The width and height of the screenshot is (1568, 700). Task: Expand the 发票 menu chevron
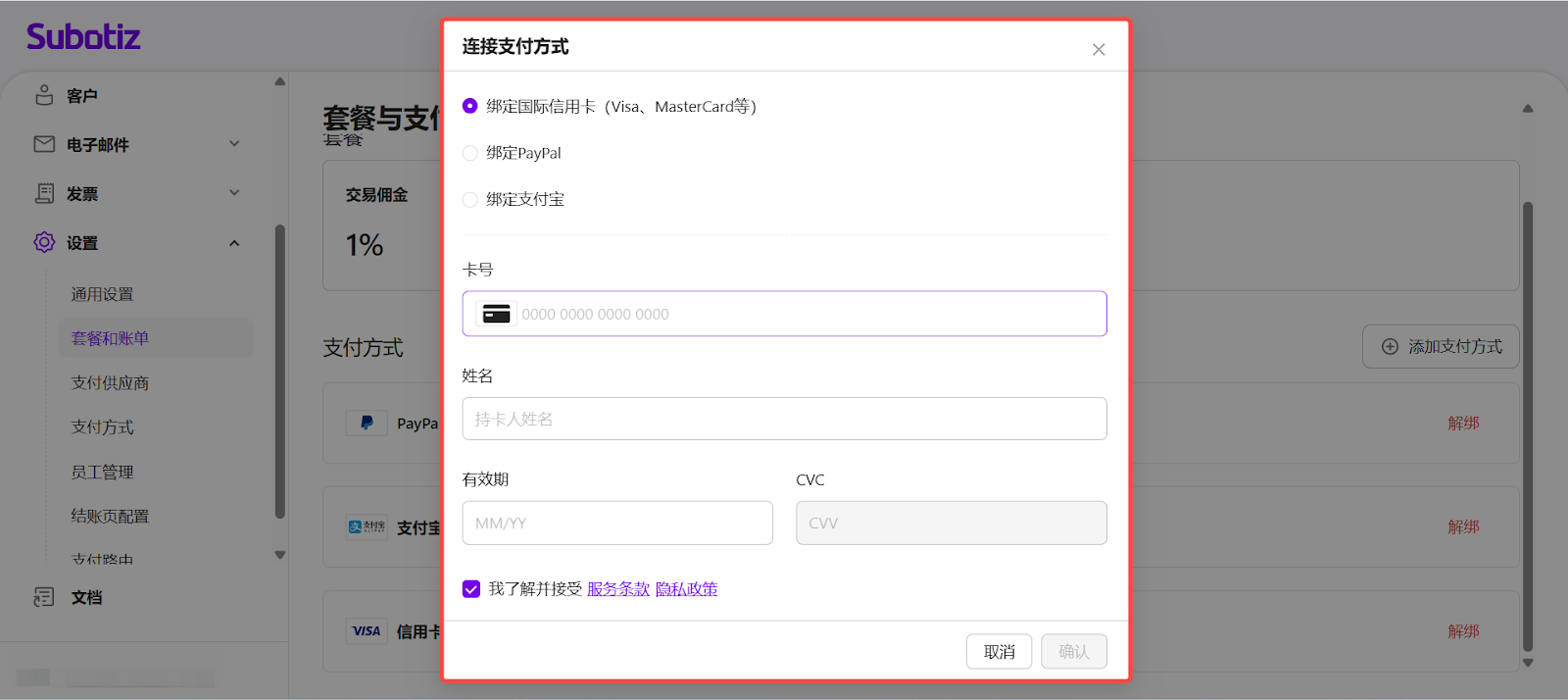234,193
